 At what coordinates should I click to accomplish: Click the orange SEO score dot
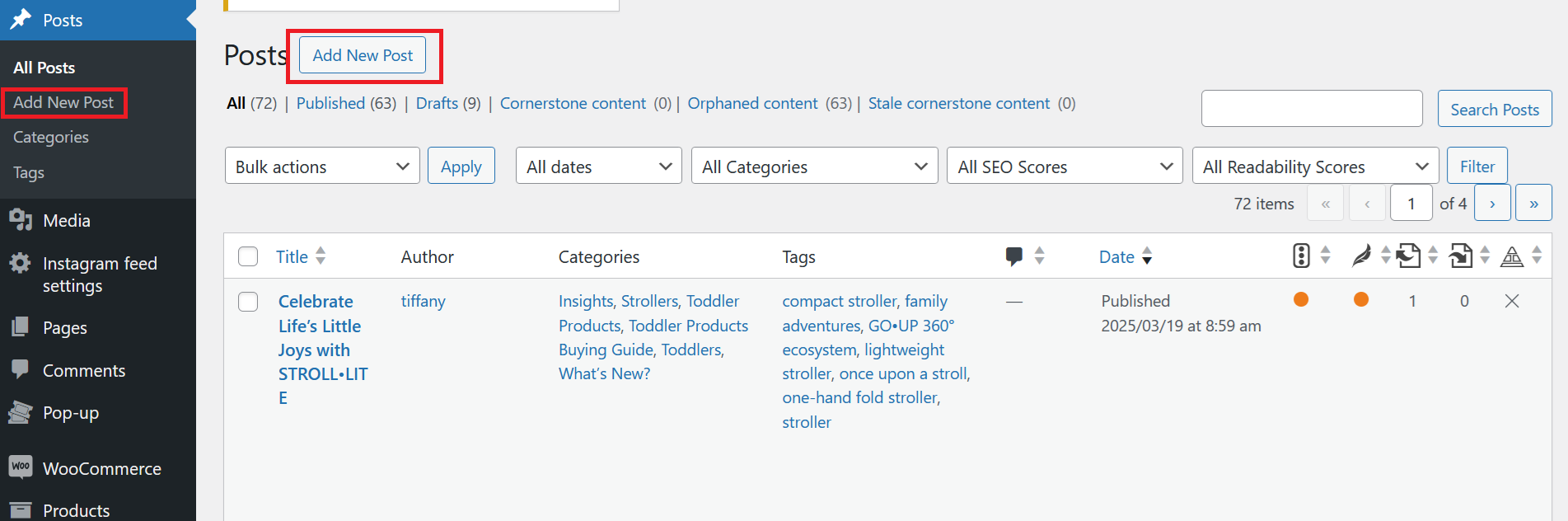coord(1301,299)
